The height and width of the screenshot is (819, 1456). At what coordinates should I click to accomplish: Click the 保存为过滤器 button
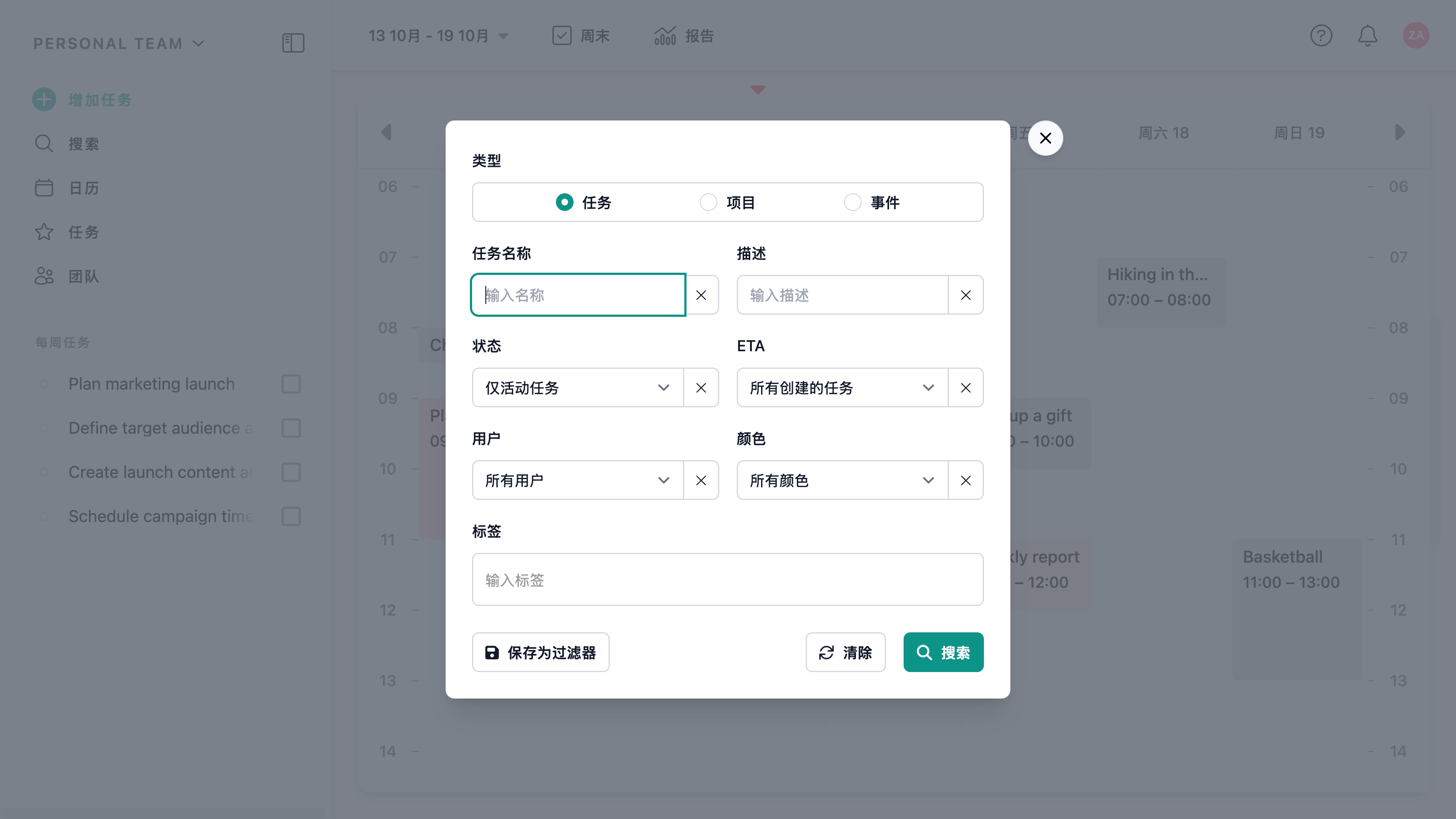540,652
